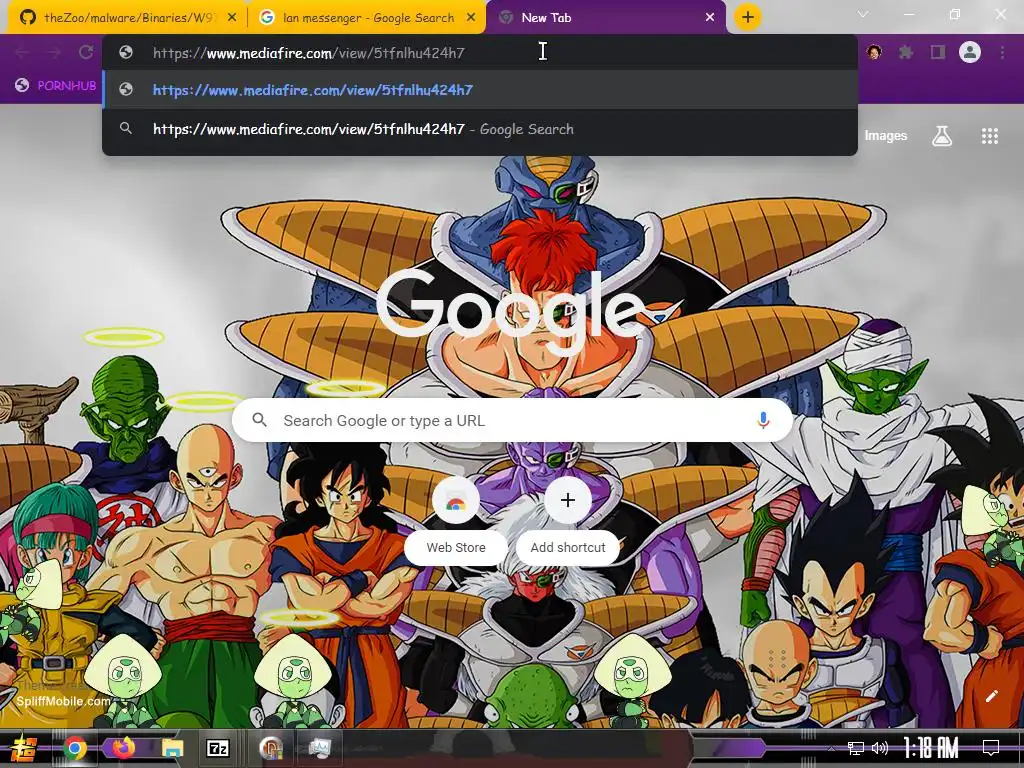Open 7-Zip from the taskbar

(x=218, y=748)
